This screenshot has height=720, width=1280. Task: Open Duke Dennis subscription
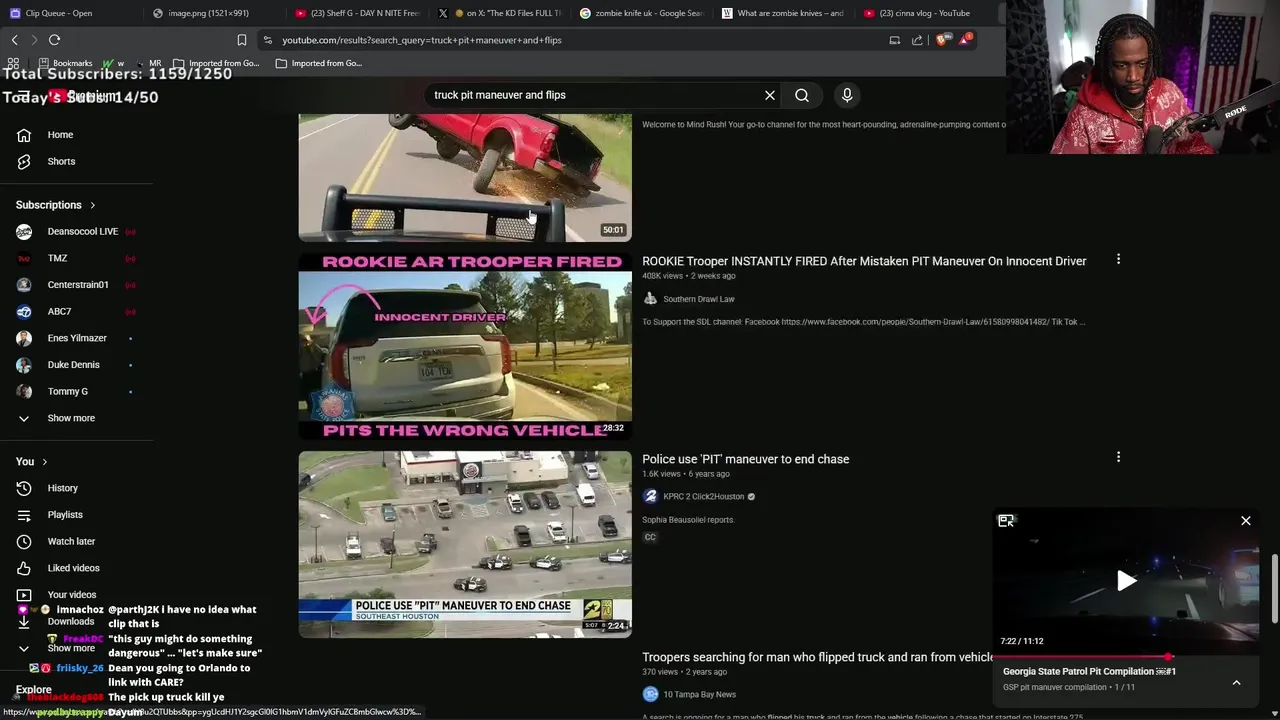(76, 365)
